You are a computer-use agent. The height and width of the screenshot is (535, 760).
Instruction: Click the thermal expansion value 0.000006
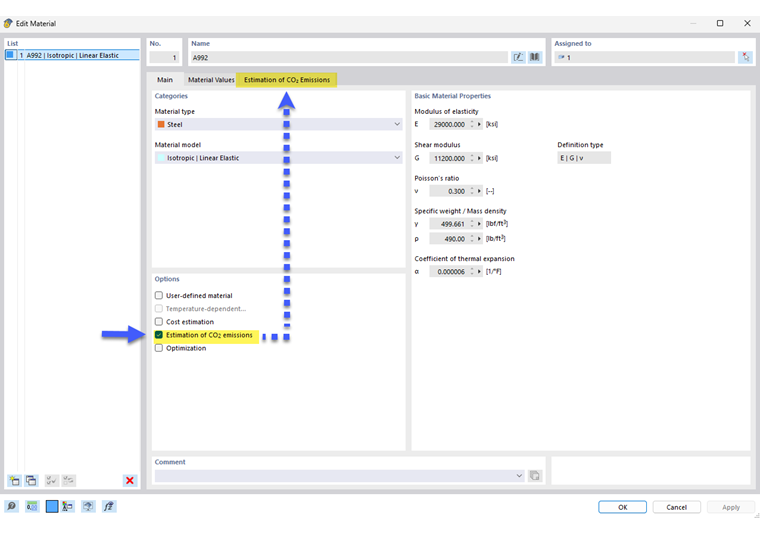(x=449, y=272)
